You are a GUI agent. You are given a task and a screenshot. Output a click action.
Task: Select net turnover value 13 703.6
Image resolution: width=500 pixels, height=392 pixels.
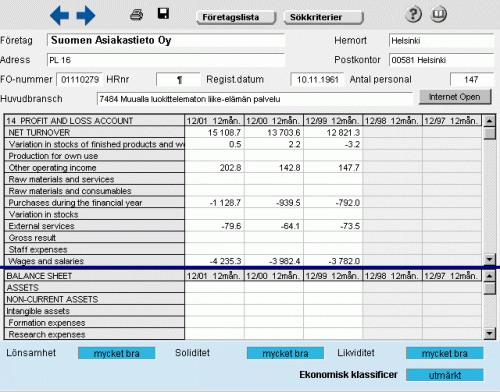(x=274, y=133)
